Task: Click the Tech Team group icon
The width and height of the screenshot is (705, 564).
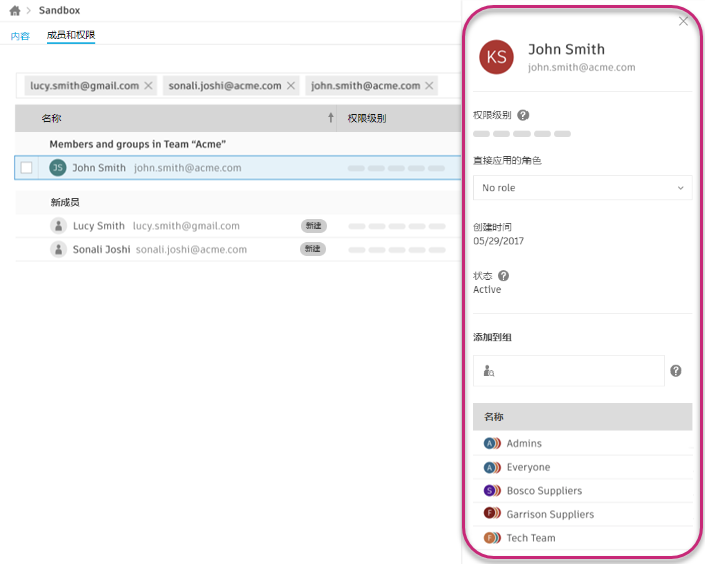Action: [x=492, y=538]
